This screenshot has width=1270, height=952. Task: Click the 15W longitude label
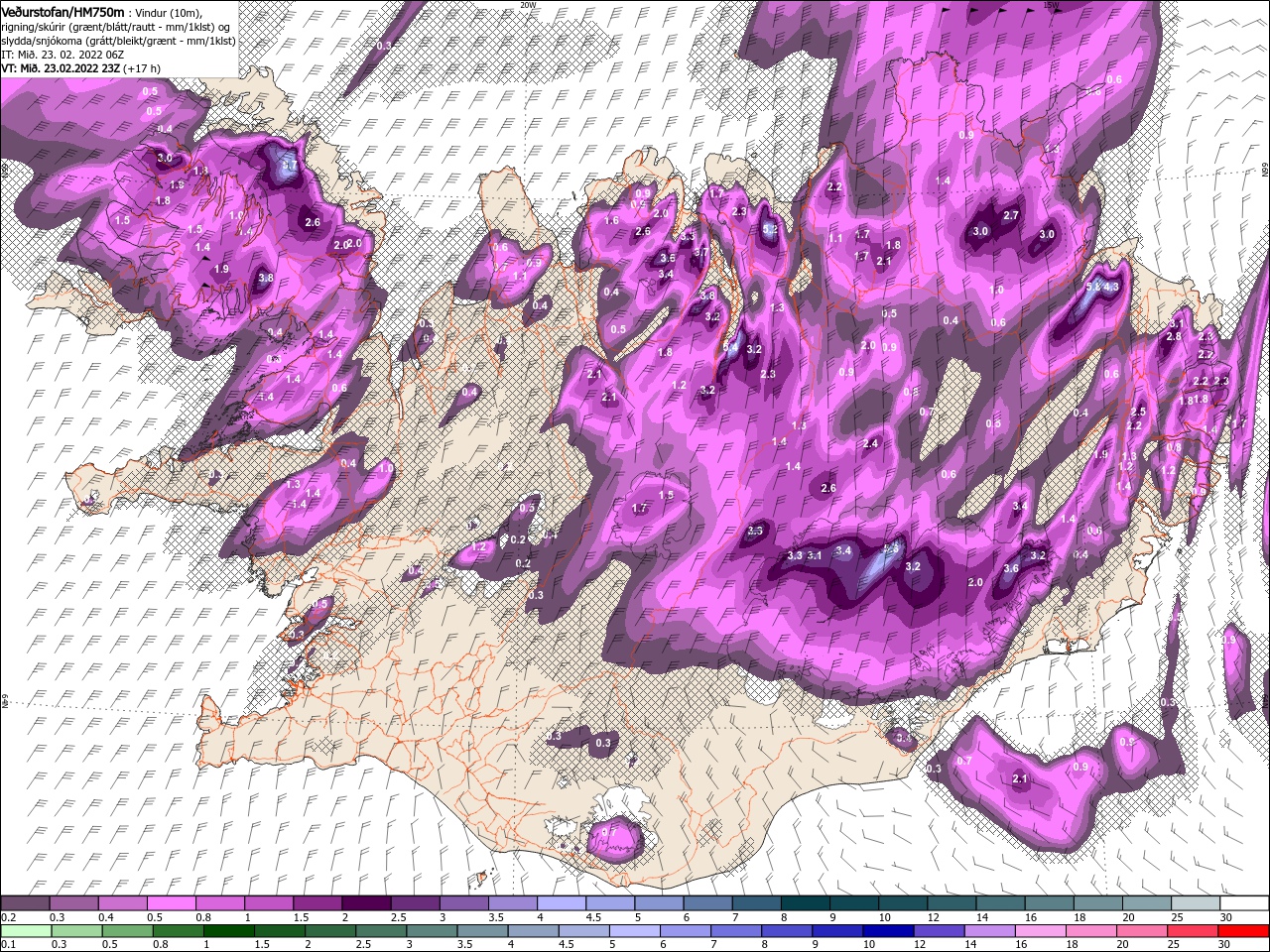1051,5
